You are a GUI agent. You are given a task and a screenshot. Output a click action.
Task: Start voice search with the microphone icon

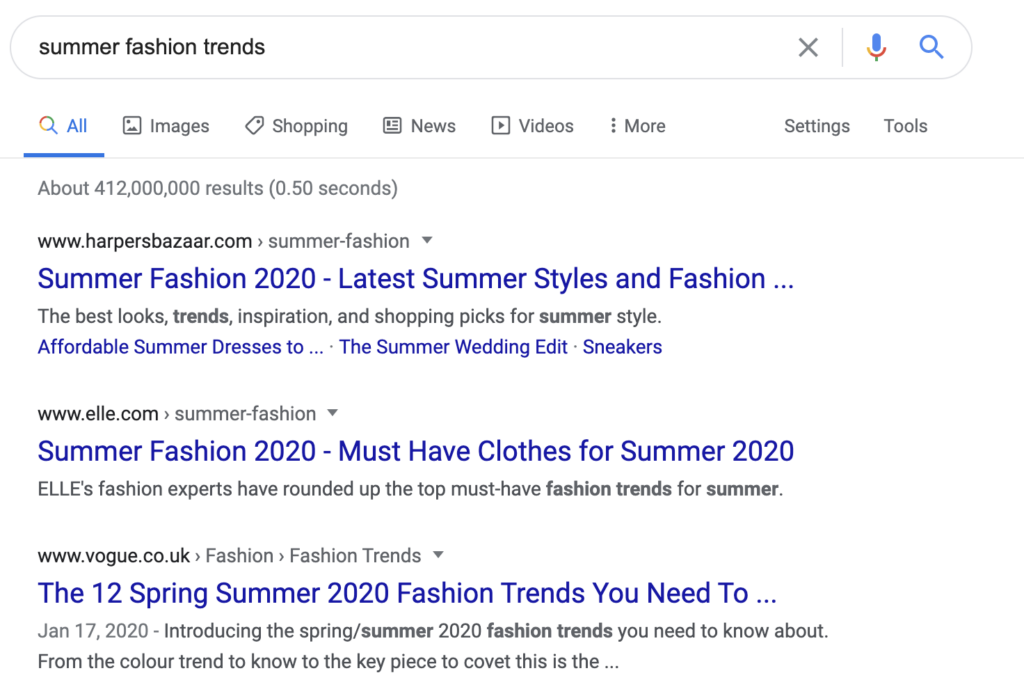(876, 47)
